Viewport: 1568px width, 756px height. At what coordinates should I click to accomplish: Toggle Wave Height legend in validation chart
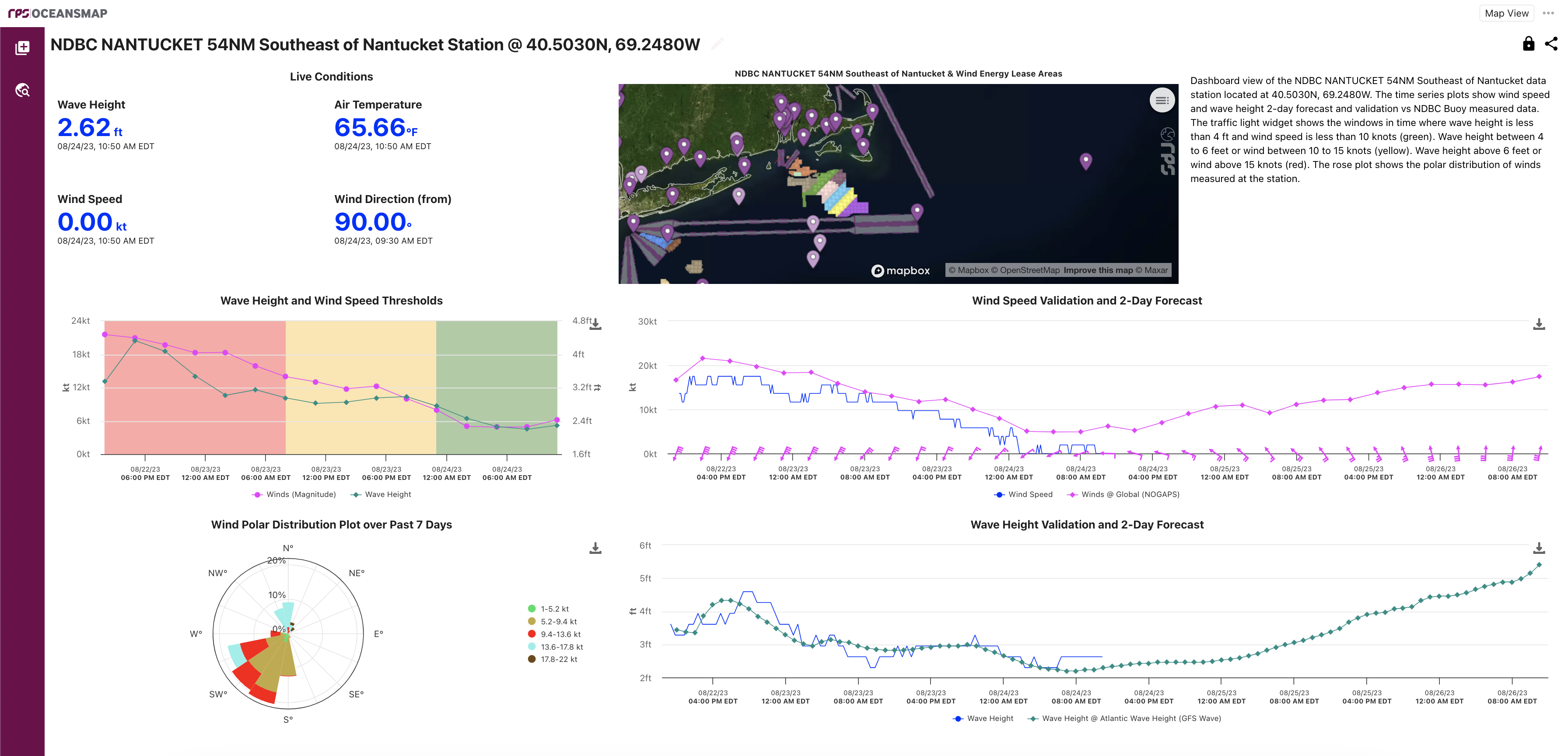coord(983,718)
